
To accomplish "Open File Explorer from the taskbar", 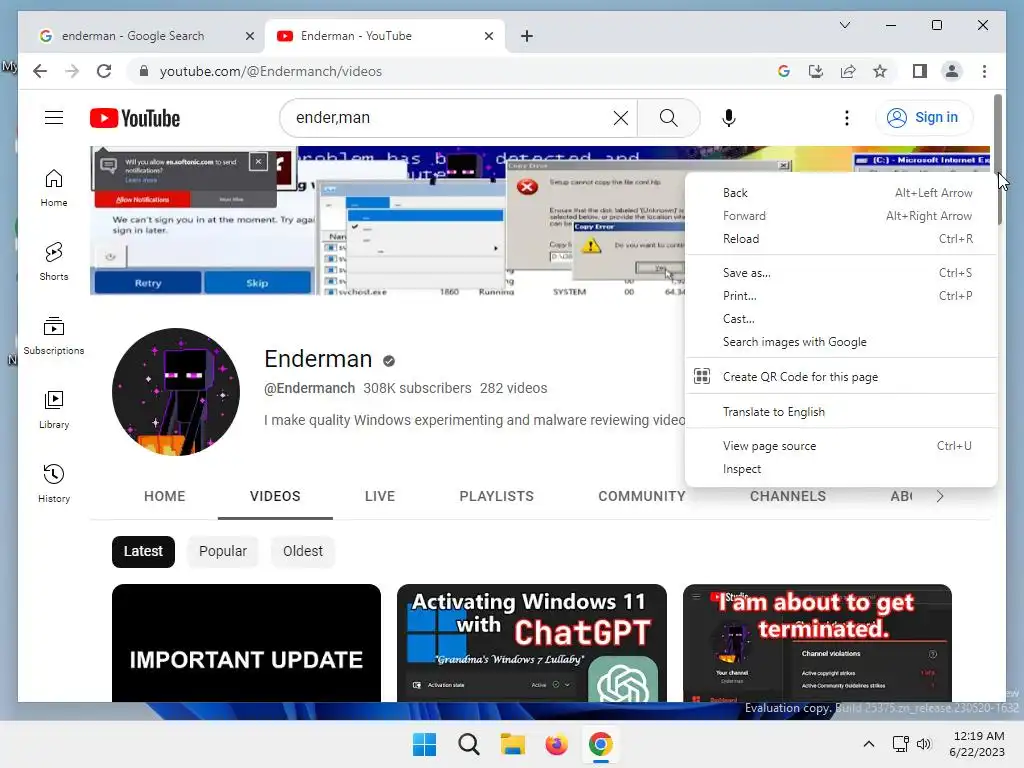I will [x=513, y=744].
